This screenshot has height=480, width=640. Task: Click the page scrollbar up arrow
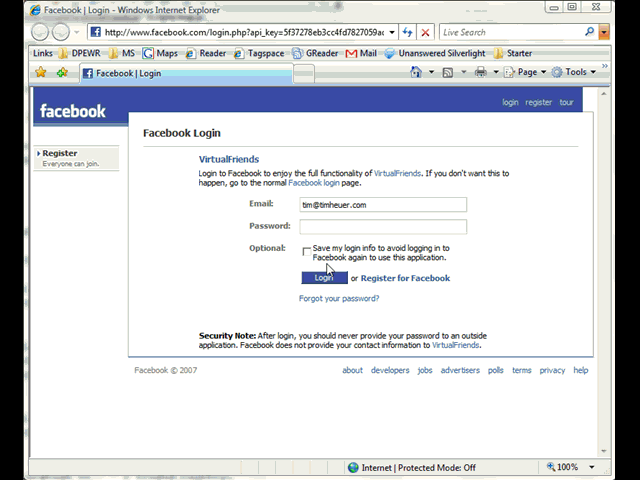(x=604, y=94)
